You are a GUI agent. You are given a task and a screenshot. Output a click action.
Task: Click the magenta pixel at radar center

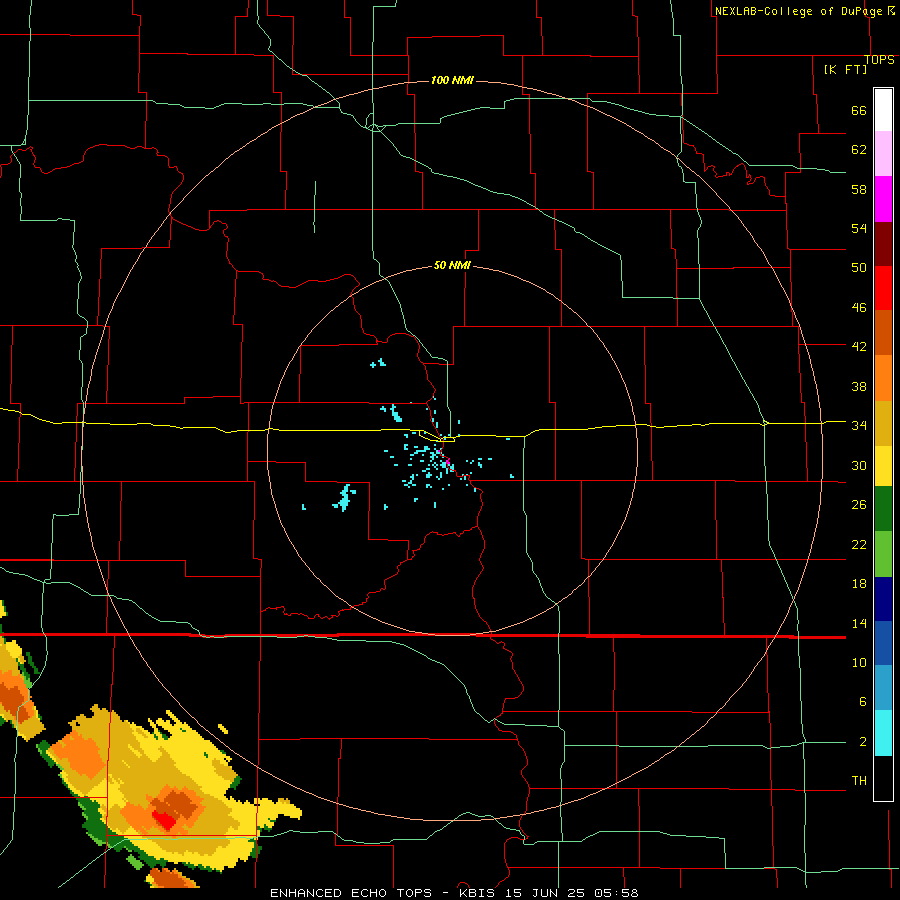(x=448, y=462)
